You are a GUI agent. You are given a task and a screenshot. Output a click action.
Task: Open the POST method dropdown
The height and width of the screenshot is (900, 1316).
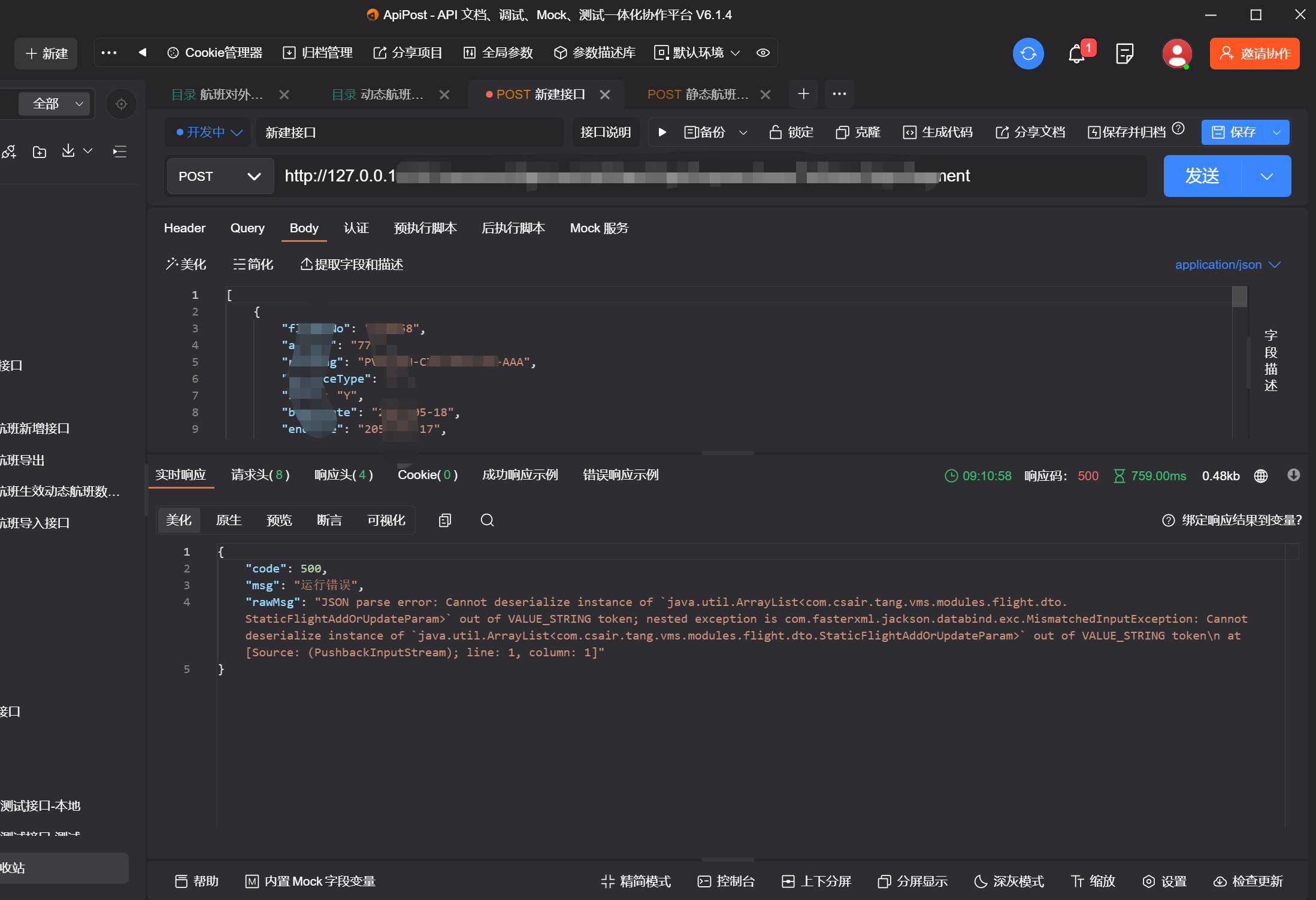tap(220, 176)
